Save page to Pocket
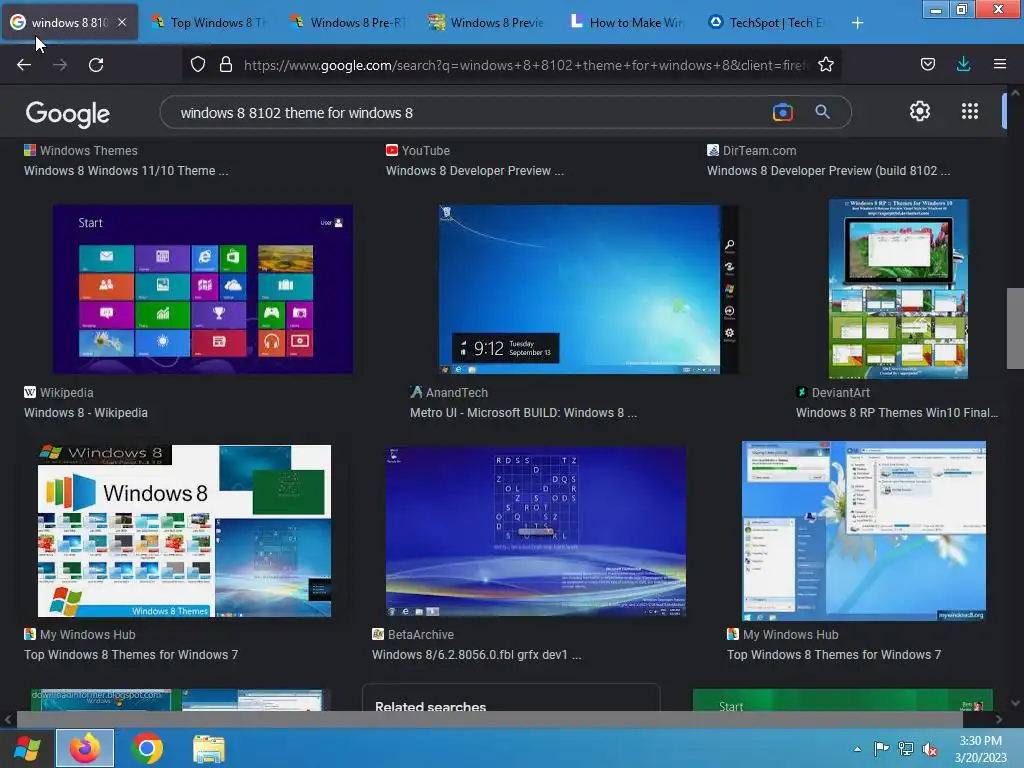 927,64
